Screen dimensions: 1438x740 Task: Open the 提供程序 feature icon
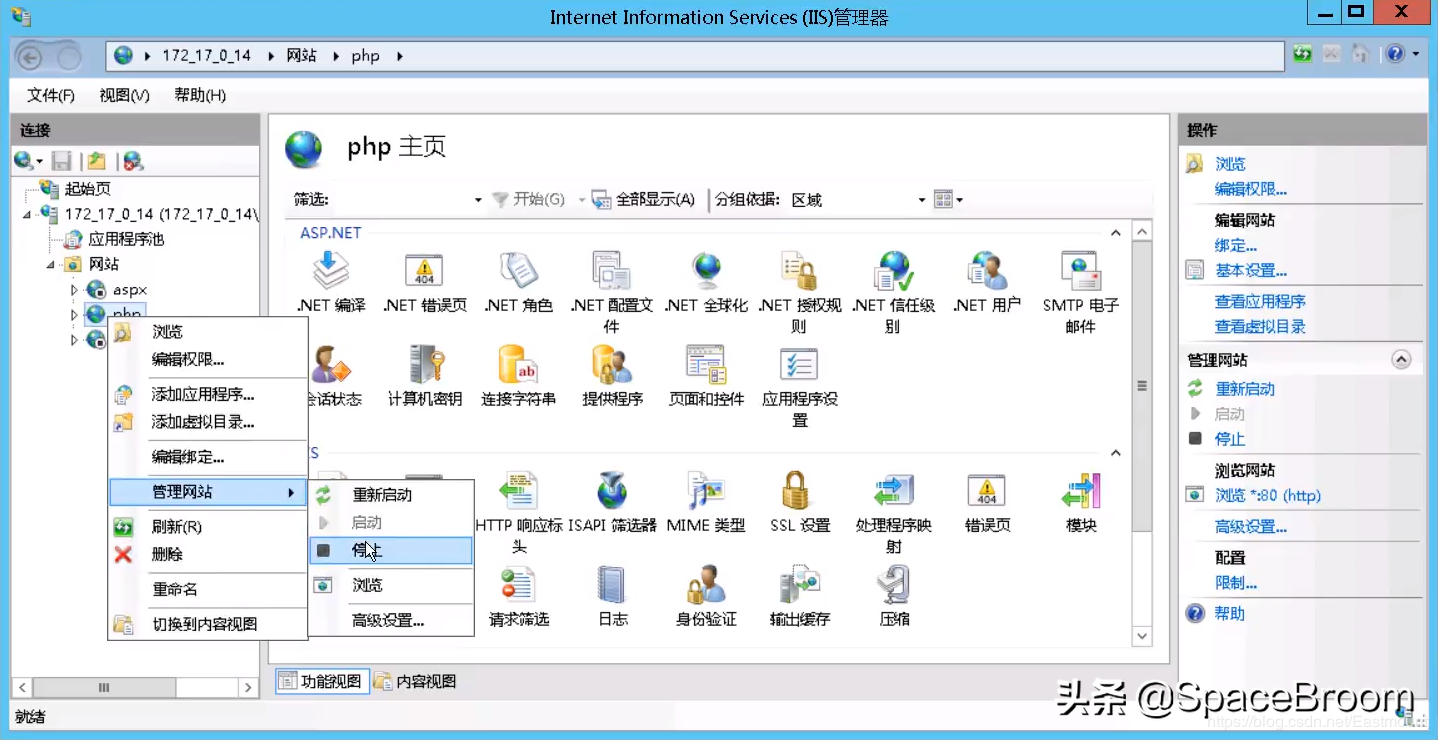click(611, 364)
